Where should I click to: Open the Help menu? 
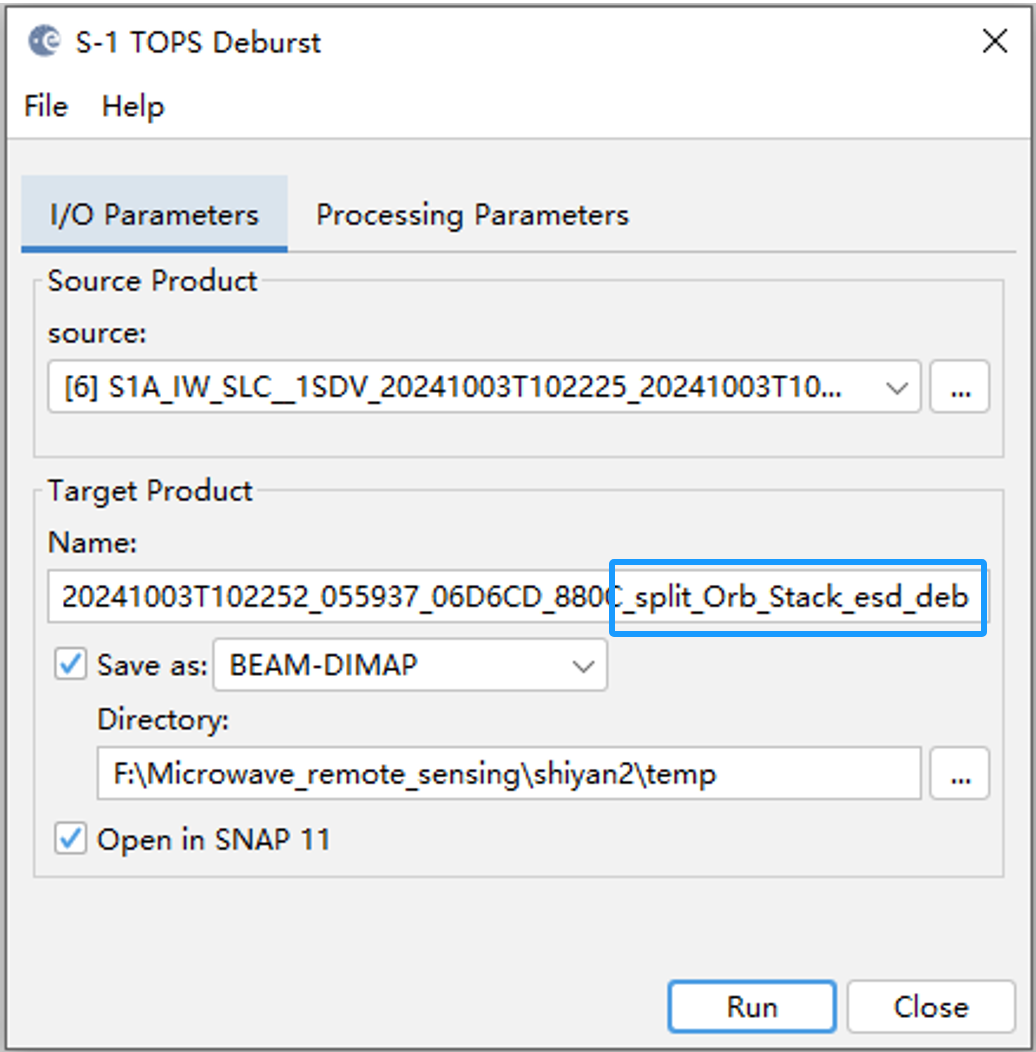[x=133, y=106]
